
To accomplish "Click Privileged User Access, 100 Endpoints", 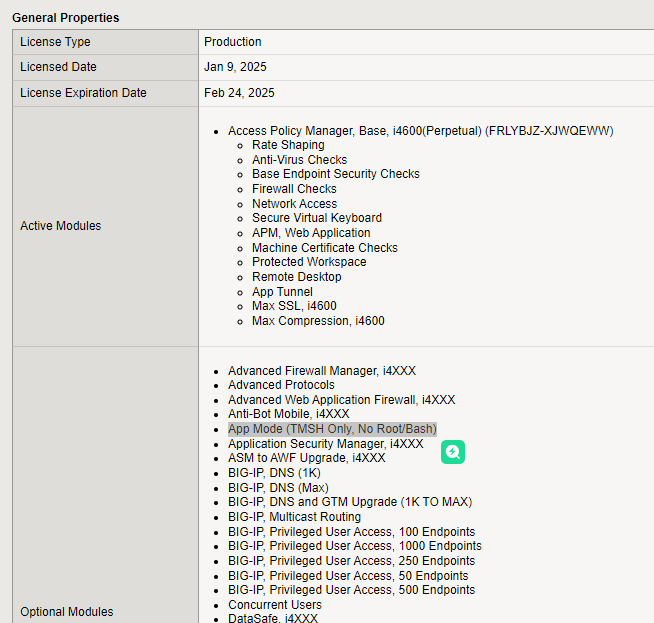I will pos(352,532).
